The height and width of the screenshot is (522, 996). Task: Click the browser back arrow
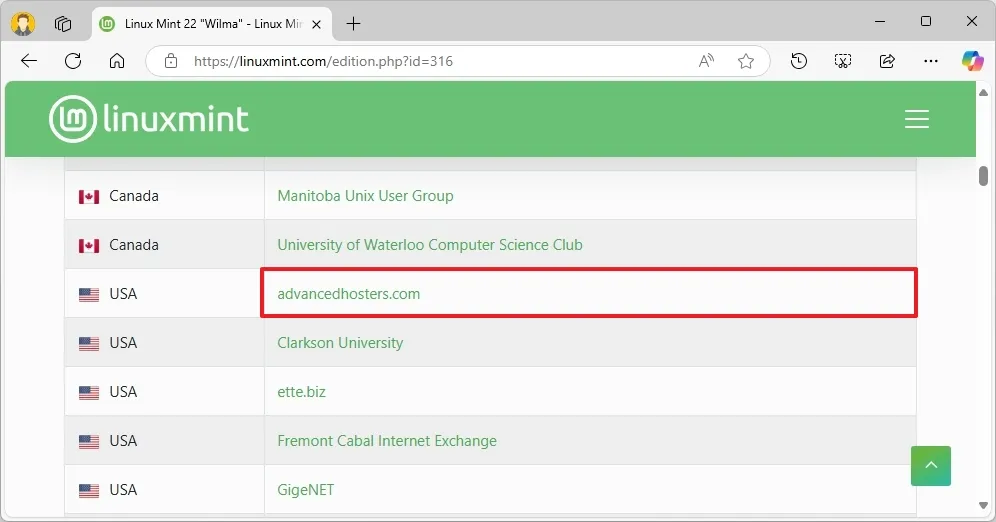[x=29, y=61]
